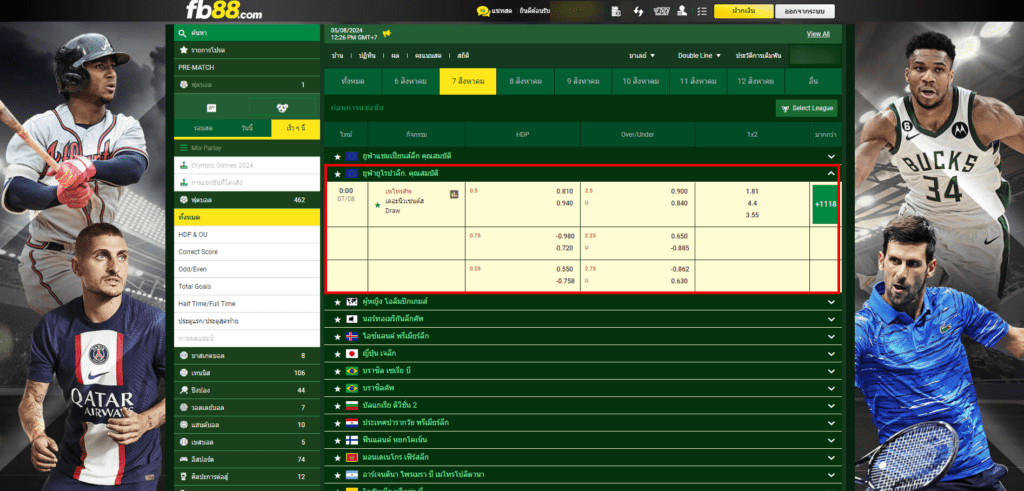The height and width of the screenshot is (491, 1024).
Task: Favorite the Bulgaria Division 2 row star
Action: pyautogui.click(x=338, y=406)
